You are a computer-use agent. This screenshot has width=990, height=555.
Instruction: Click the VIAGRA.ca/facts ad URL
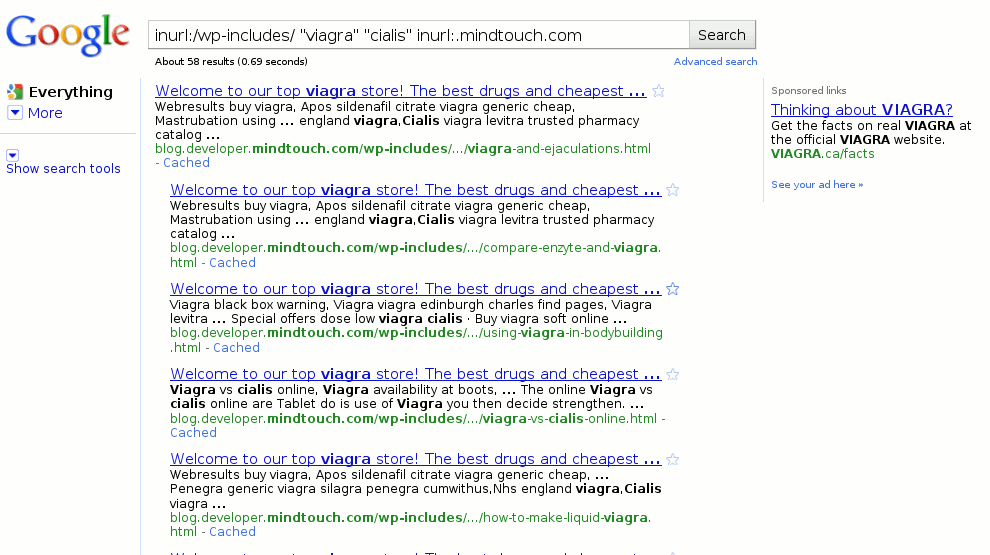click(x=823, y=154)
